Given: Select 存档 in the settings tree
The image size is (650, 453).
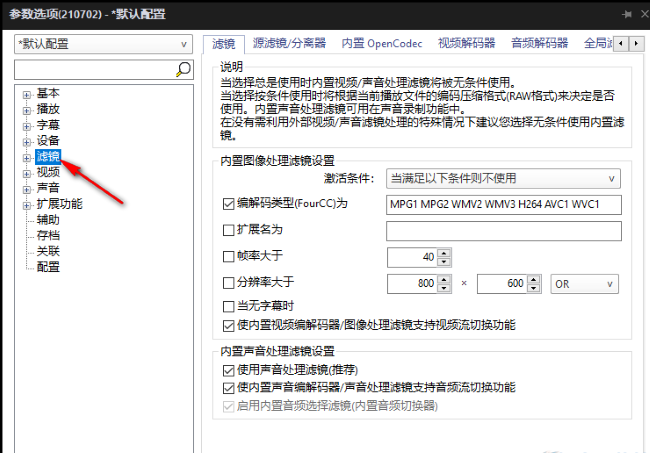Looking at the screenshot, I should point(48,235).
